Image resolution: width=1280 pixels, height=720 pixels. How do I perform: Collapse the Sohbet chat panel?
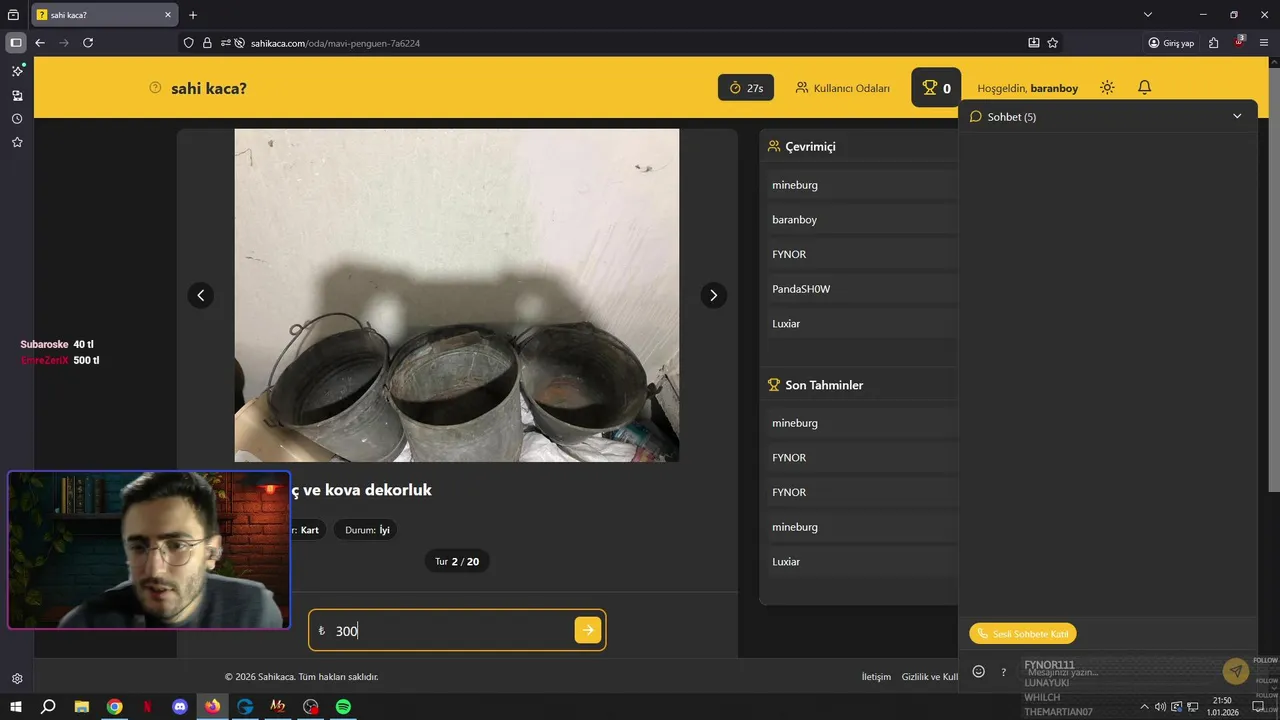pos(1237,116)
